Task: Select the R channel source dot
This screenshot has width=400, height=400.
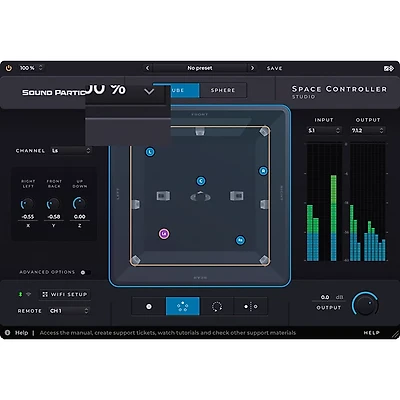Action: pos(263,171)
